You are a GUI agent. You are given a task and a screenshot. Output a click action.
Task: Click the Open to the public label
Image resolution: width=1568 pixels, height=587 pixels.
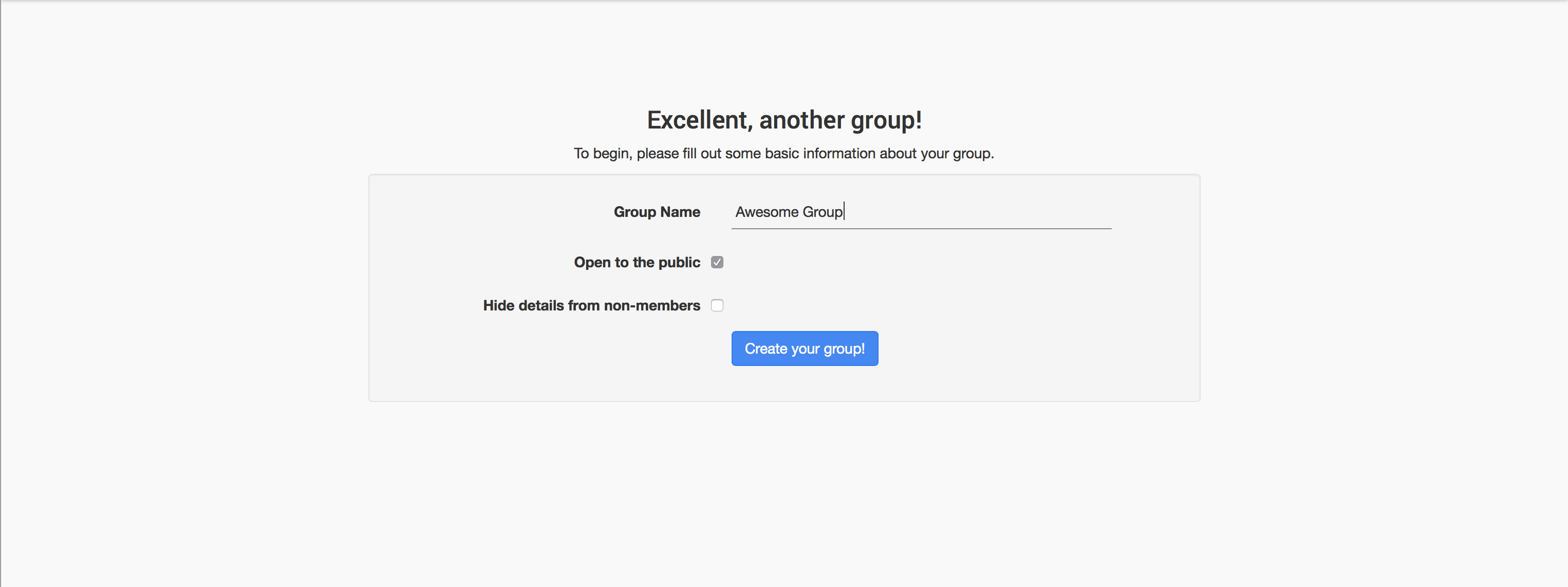coord(637,263)
